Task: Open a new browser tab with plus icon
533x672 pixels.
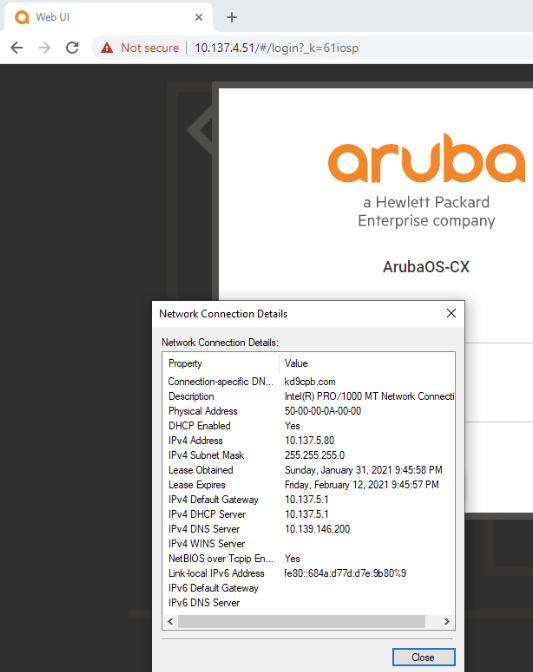Action: tap(231, 17)
